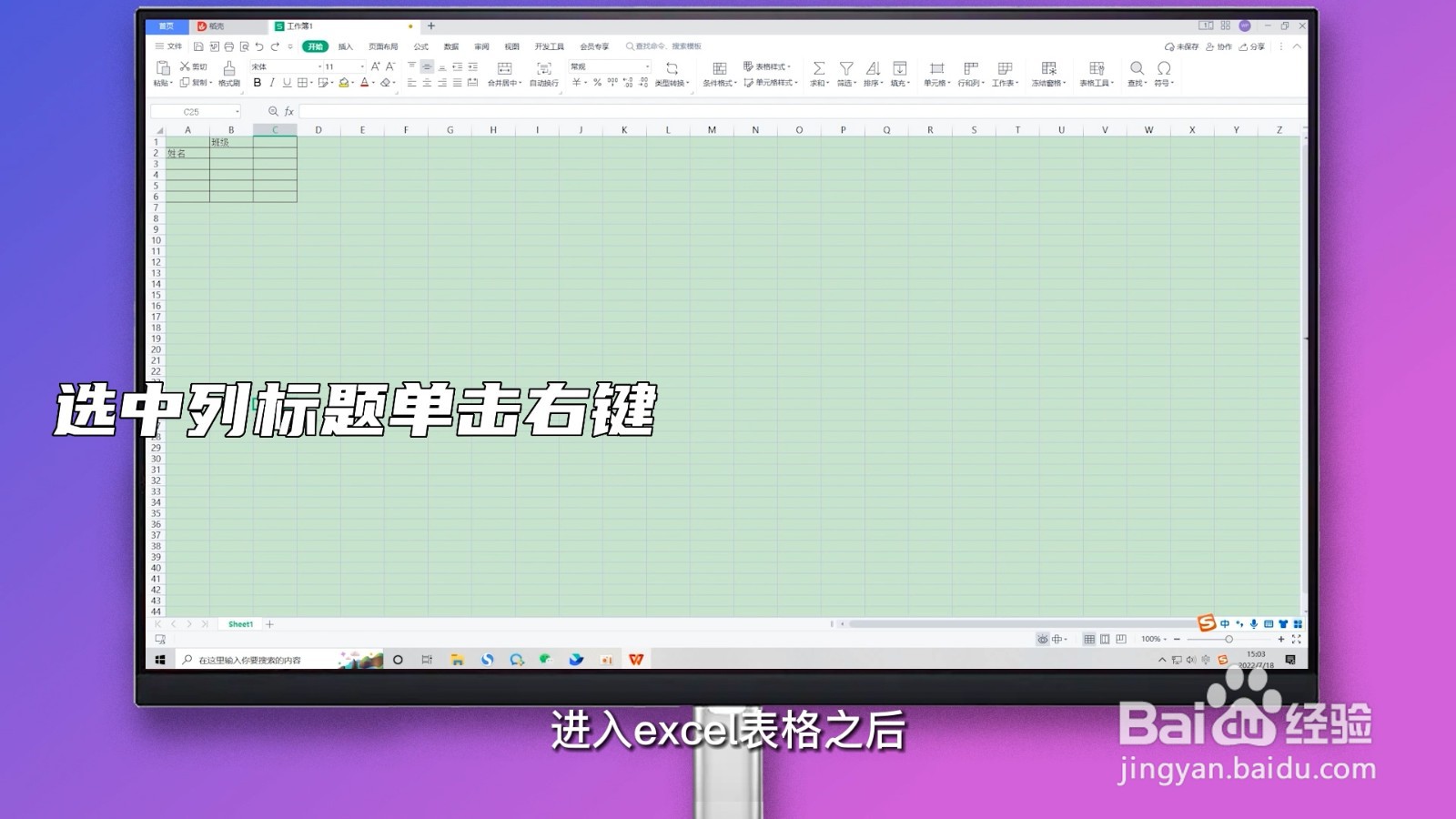1456x819 pixels.
Task: Click the Type Conversion (类型转换) icon
Action: [672, 68]
